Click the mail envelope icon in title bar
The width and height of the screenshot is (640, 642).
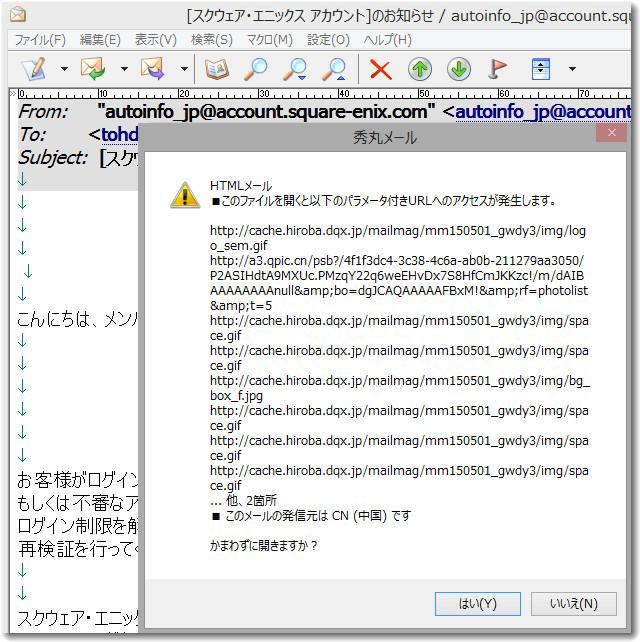[x=18, y=15]
